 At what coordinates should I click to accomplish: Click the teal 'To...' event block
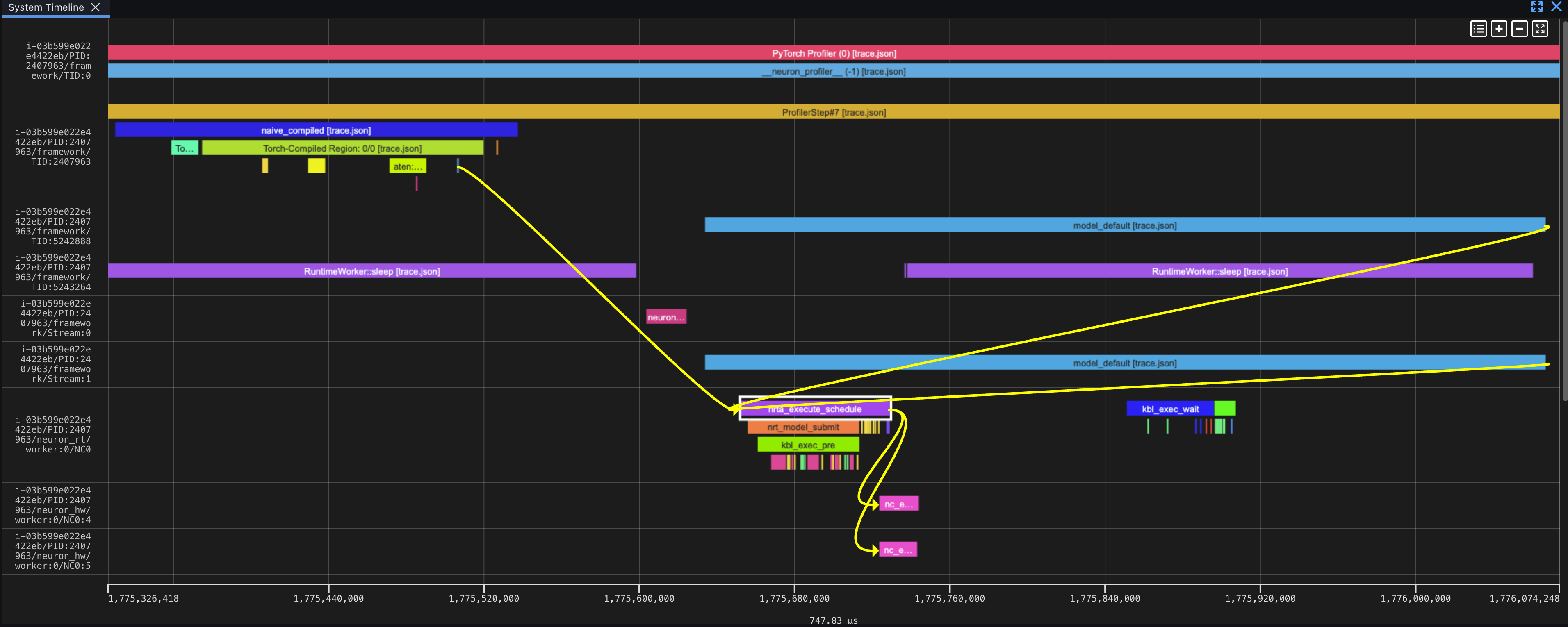pos(185,148)
